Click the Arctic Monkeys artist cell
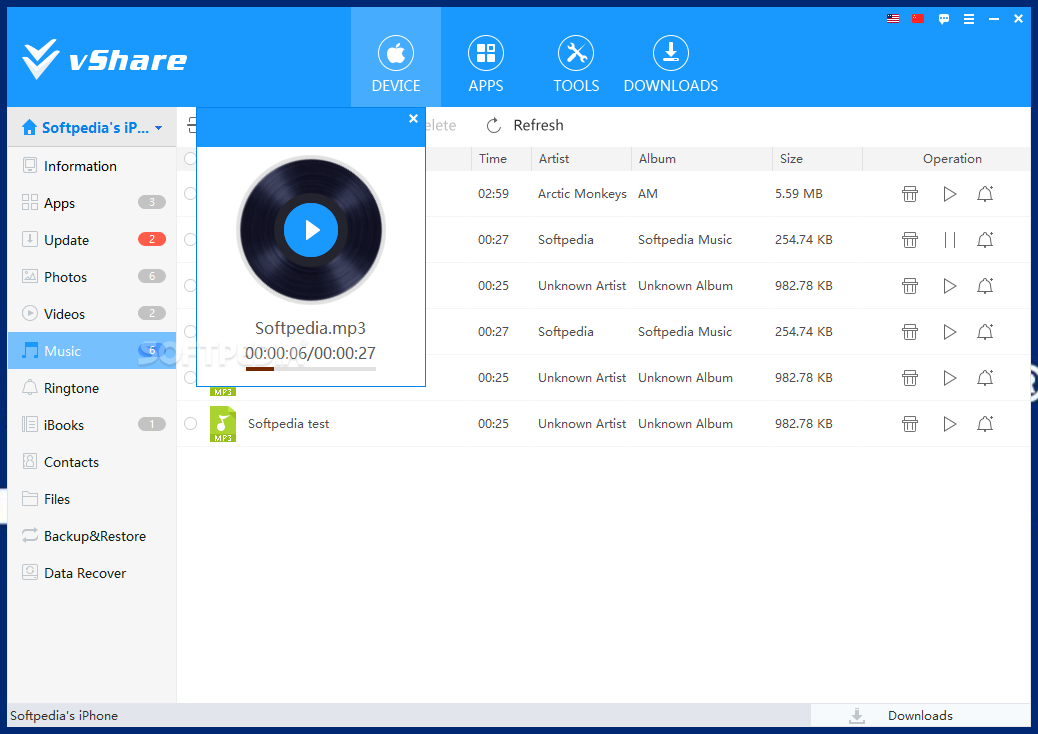Viewport: 1038px width, 734px height. pyautogui.click(x=582, y=194)
